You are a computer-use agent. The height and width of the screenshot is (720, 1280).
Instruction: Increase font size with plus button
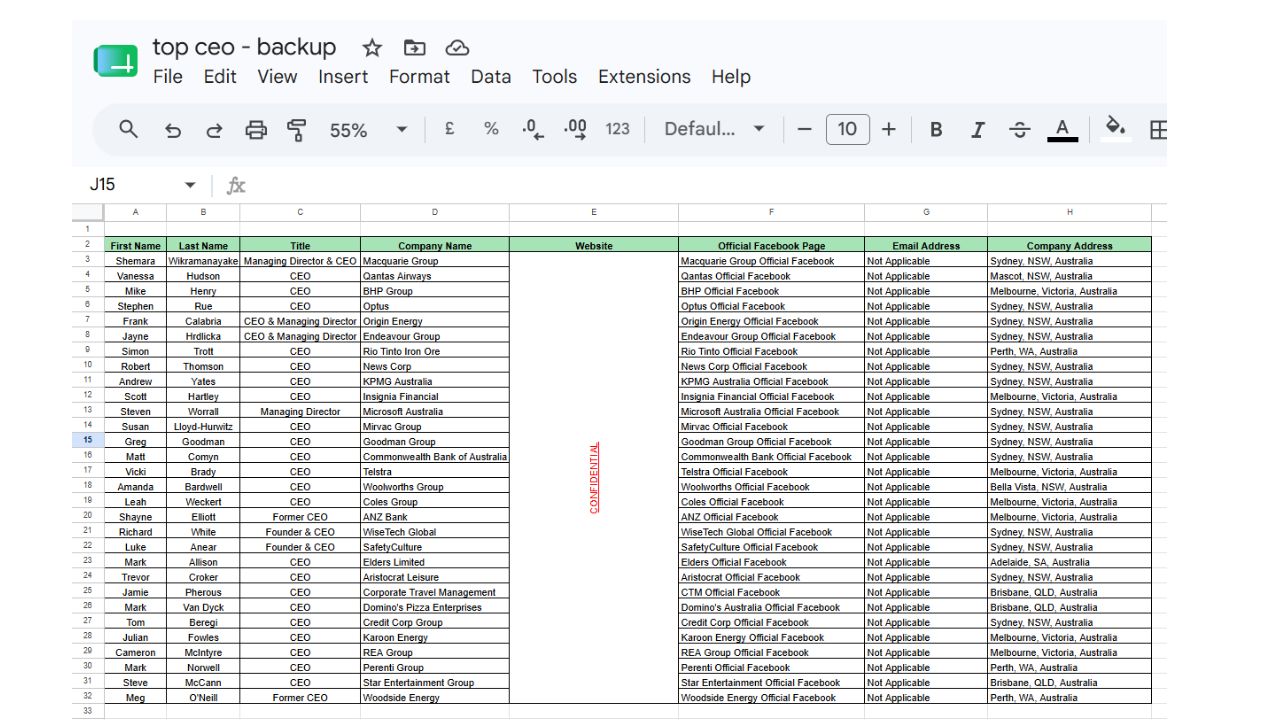click(x=888, y=129)
